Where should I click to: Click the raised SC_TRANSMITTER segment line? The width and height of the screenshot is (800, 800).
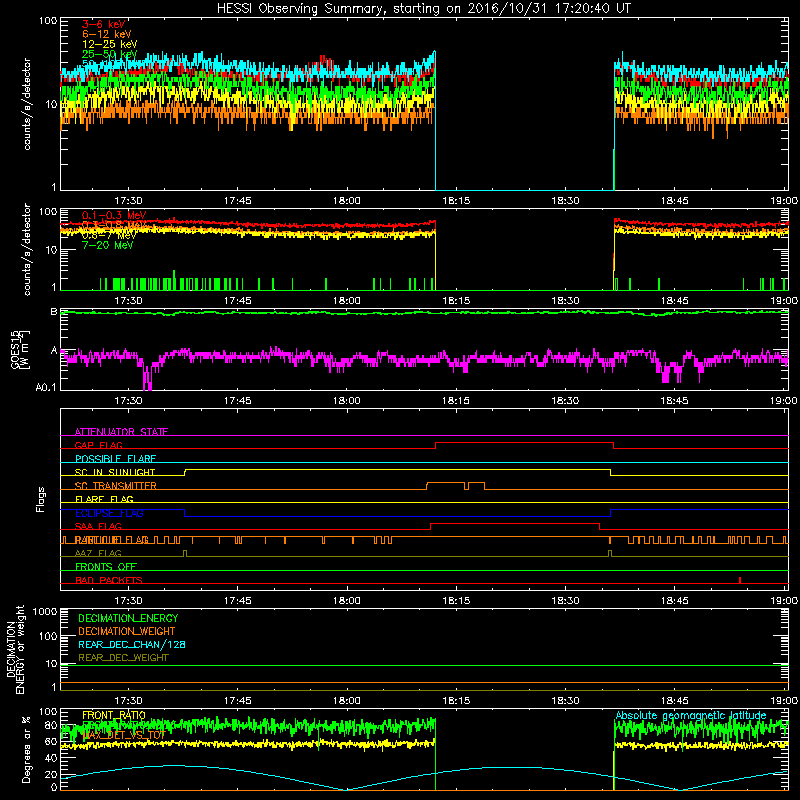445,483
